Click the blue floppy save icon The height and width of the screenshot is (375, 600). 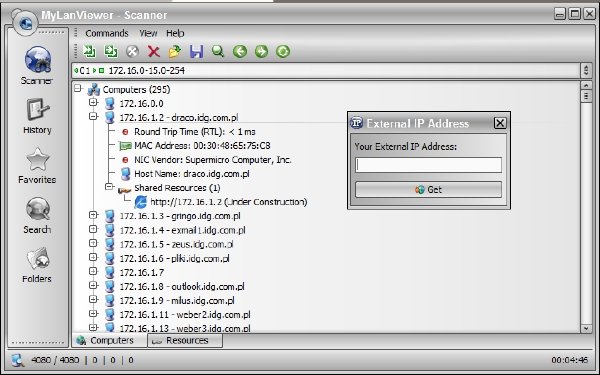tap(196, 51)
